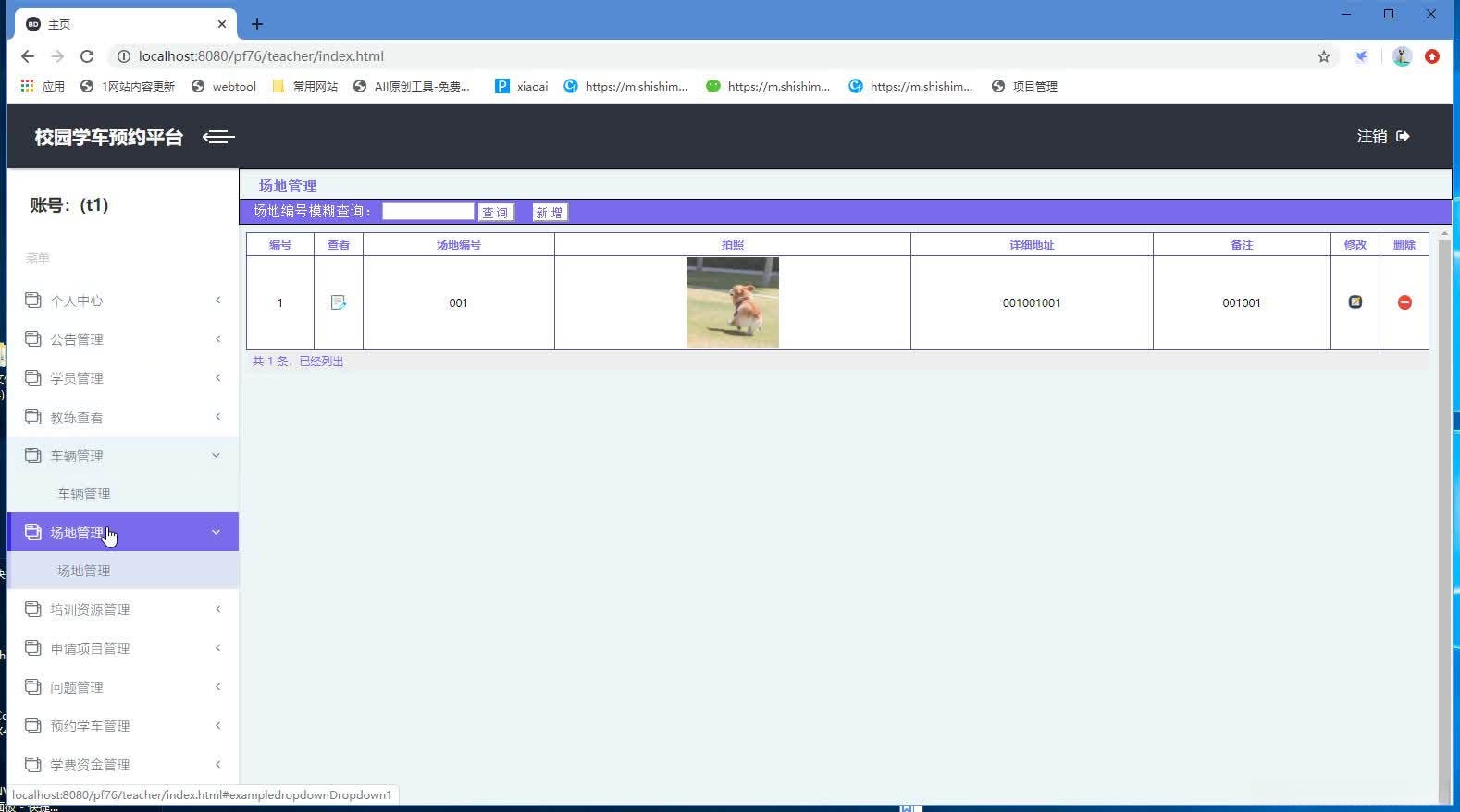Click the 学员管理 menu icon
The width and height of the screenshot is (1460, 812).
click(33, 377)
